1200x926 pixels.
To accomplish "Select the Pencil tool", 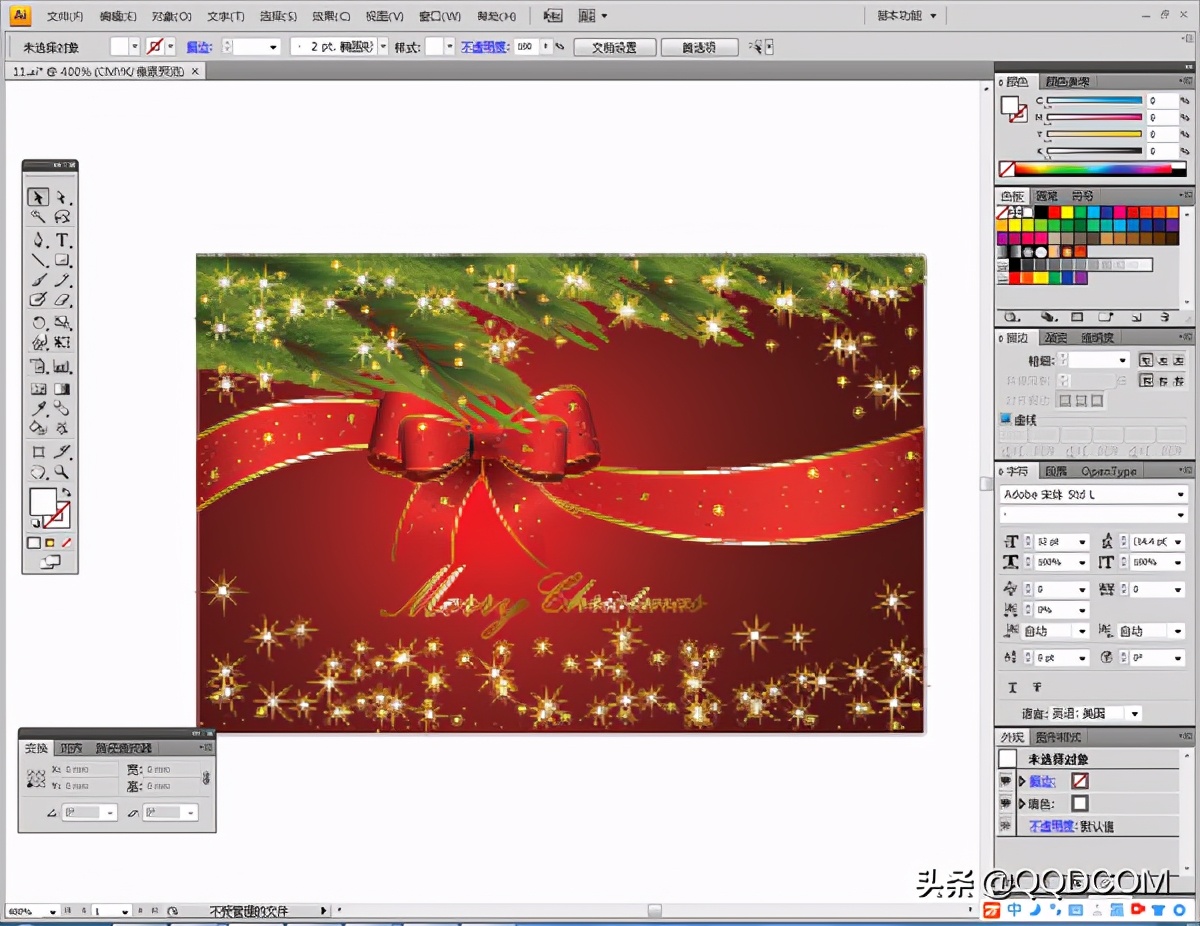I will (x=62, y=280).
